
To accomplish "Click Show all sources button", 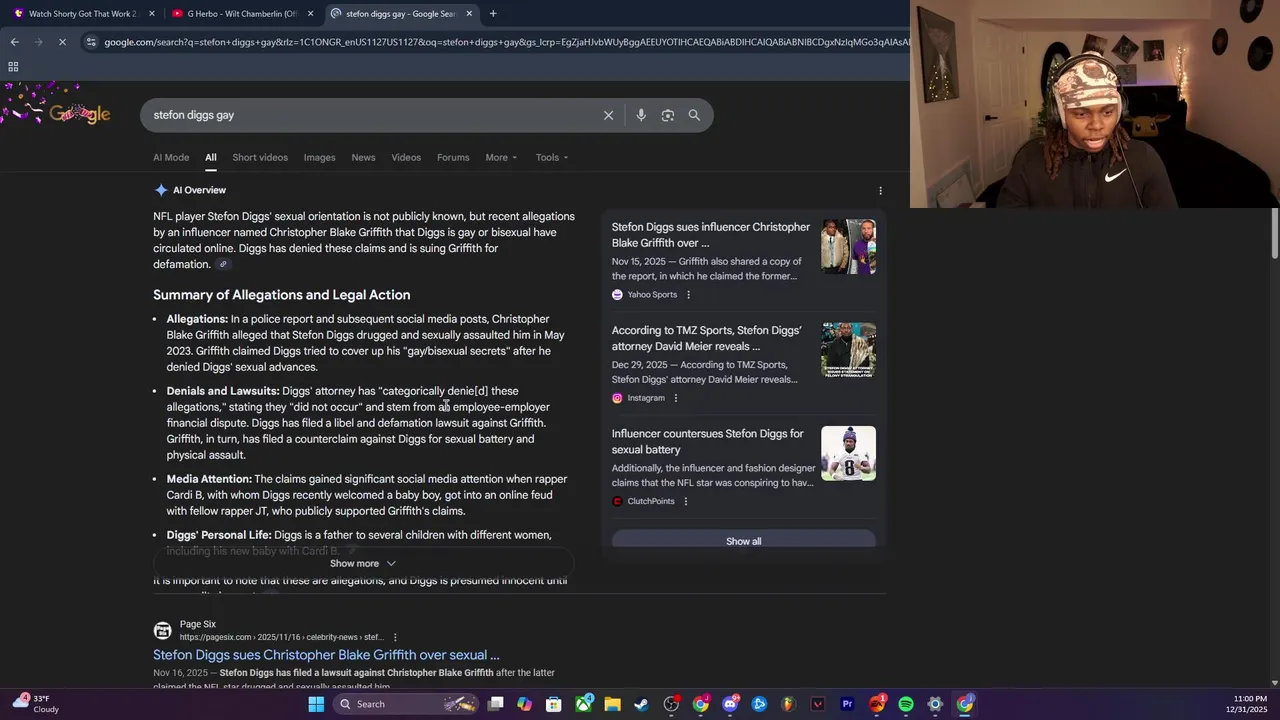I will (744, 541).
